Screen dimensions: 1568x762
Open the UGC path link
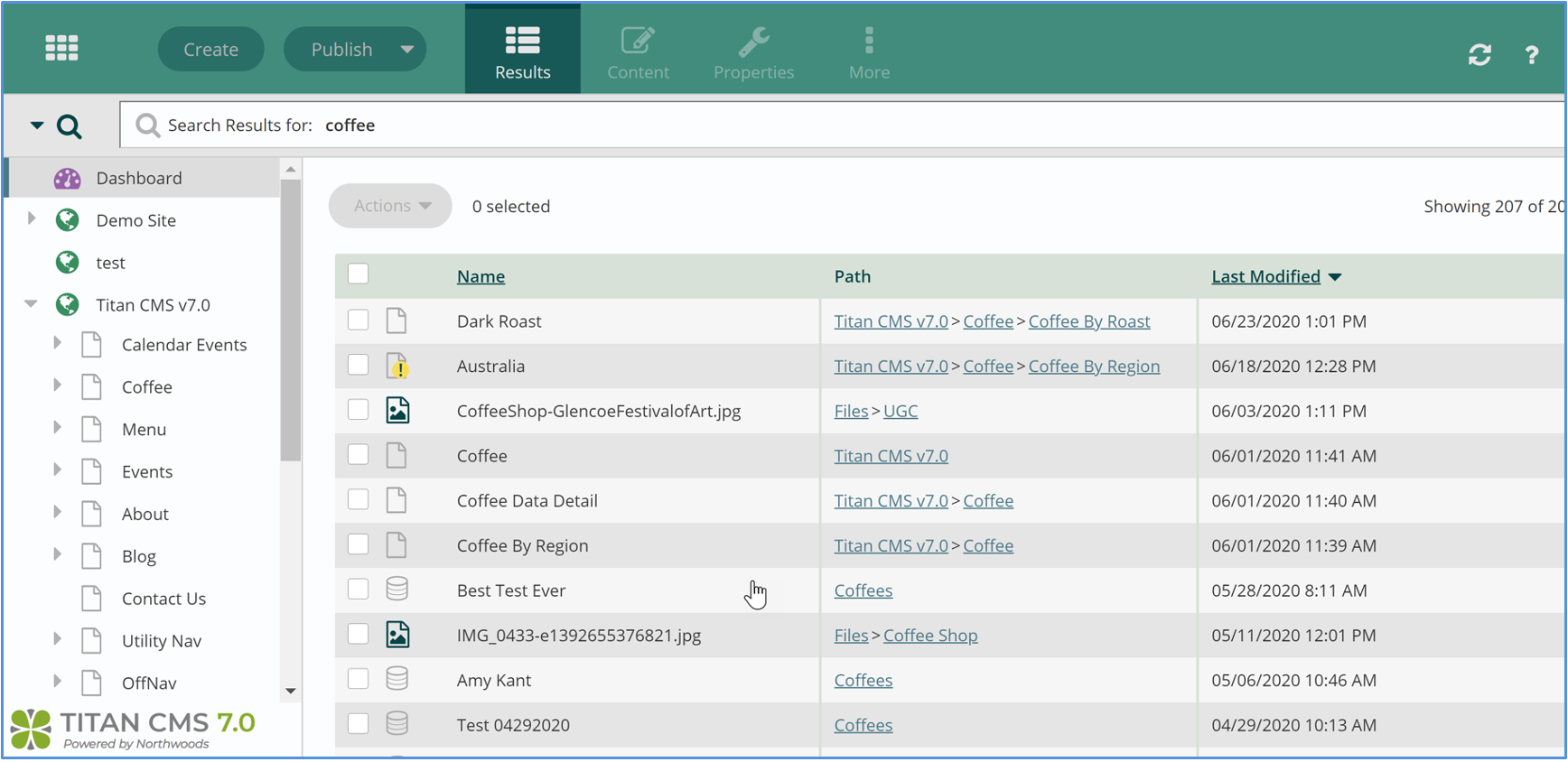pos(901,411)
